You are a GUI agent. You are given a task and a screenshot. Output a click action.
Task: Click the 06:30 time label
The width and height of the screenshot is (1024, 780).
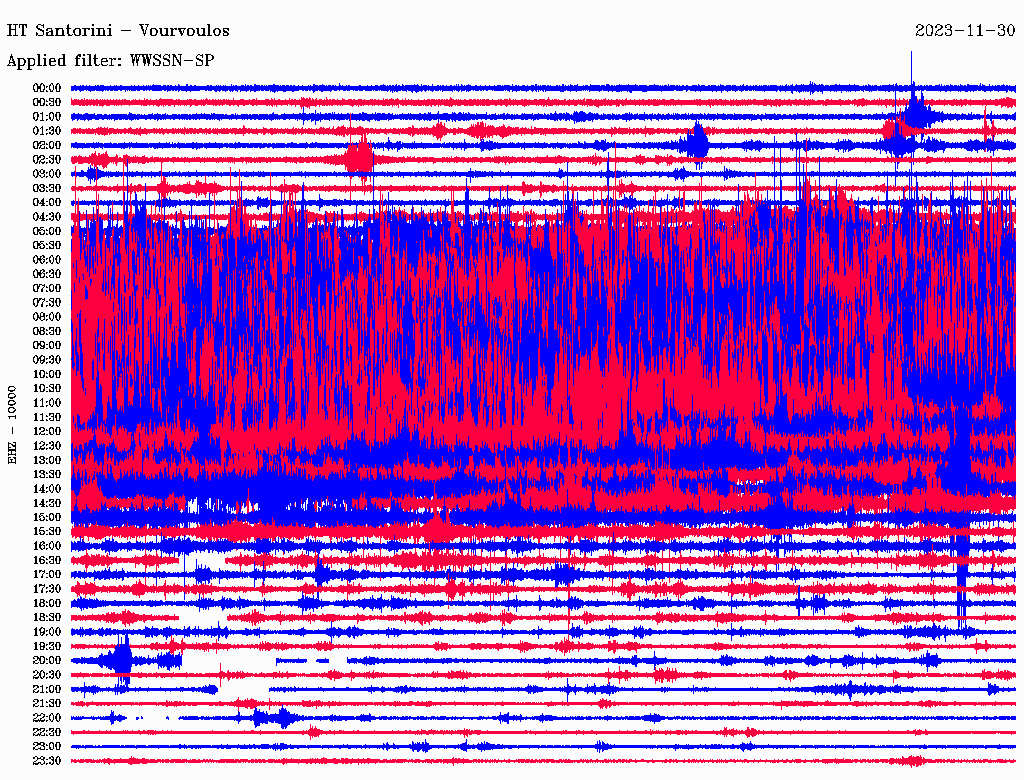pos(47,274)
